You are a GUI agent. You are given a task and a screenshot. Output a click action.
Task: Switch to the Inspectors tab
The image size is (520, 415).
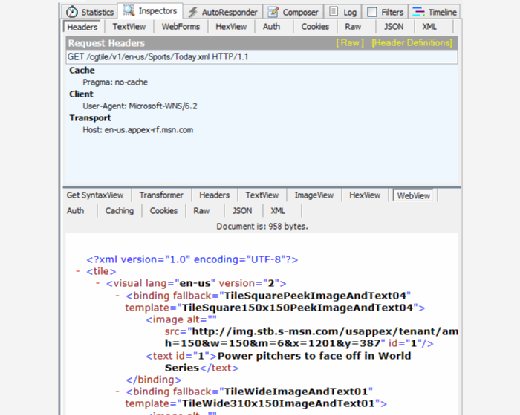coord(150,11)
